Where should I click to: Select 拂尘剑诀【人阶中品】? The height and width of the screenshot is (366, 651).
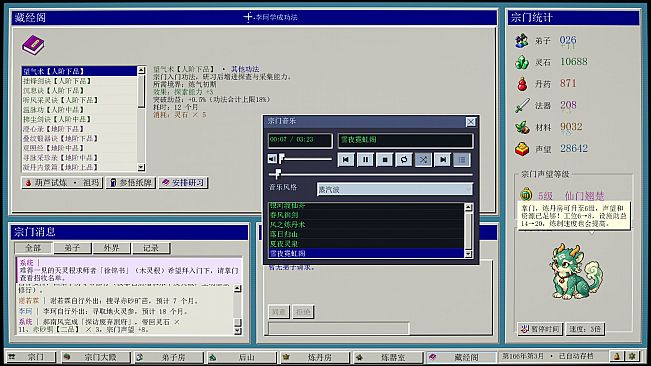tap(79, 119)
